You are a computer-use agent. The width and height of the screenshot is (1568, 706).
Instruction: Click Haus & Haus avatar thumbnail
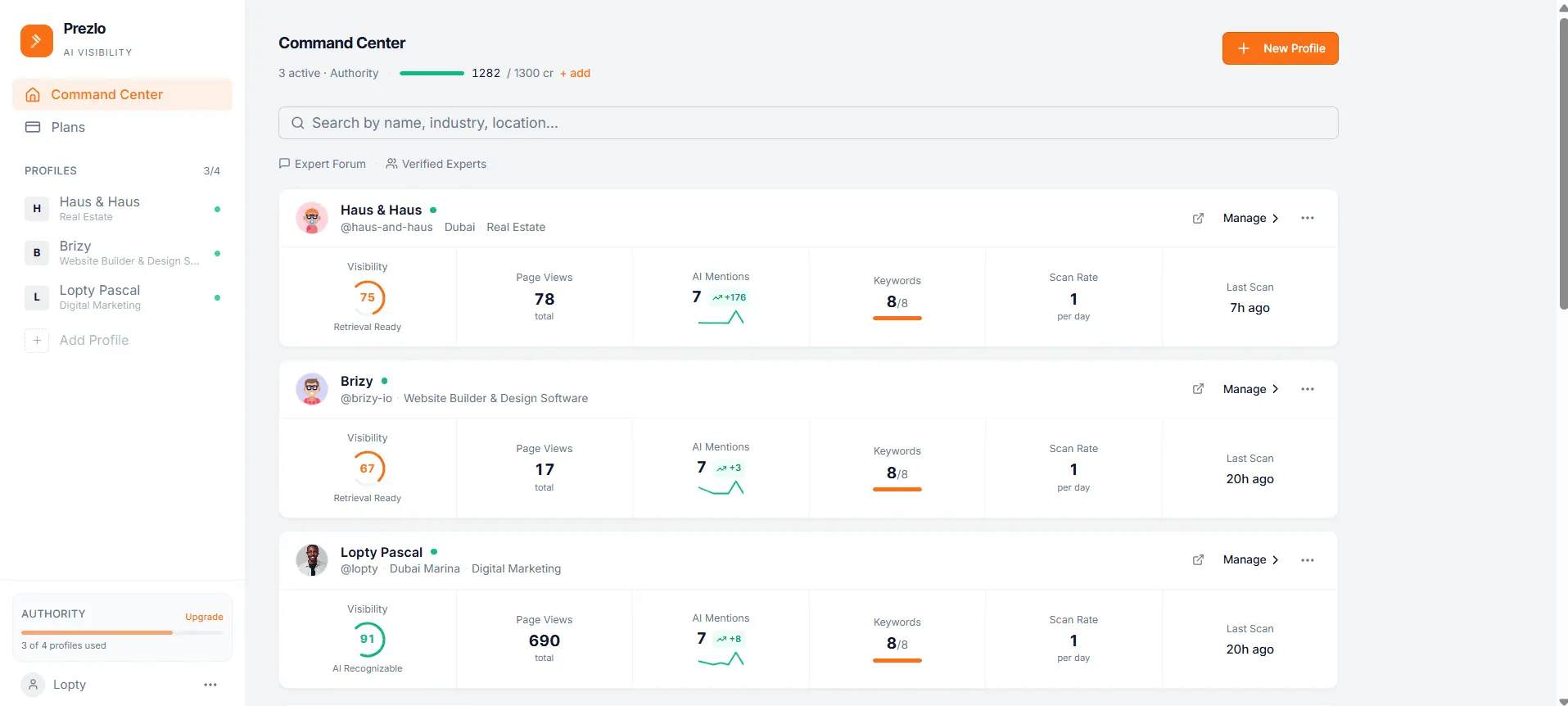click(312, 218)
